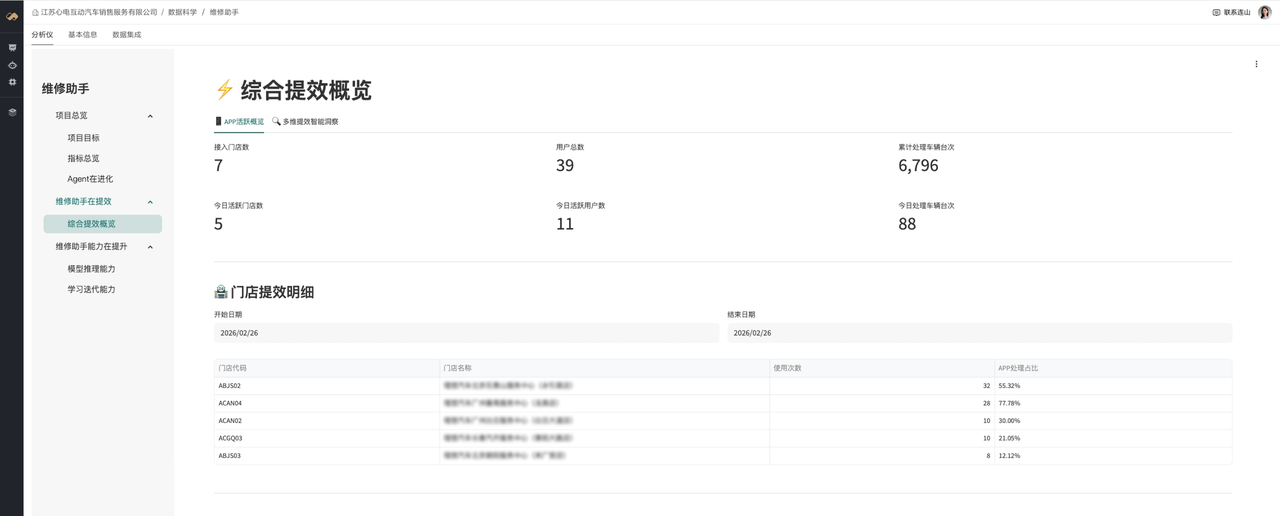
Task: Switch to the 数据集成 tab
Action: point(127,34)
